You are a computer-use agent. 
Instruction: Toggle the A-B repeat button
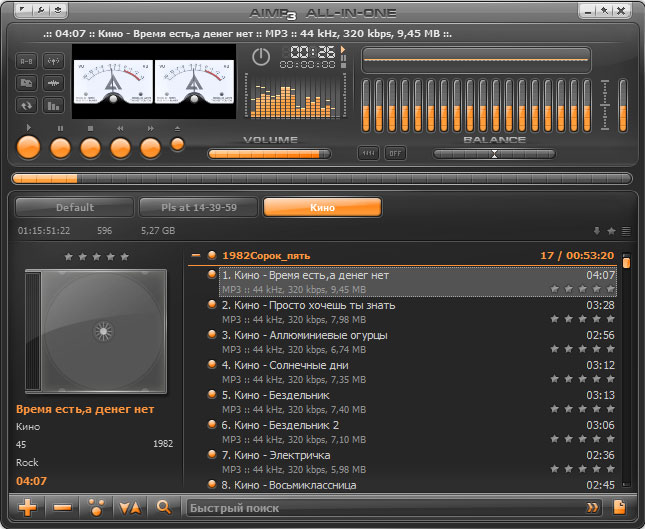tap(26, 61)
